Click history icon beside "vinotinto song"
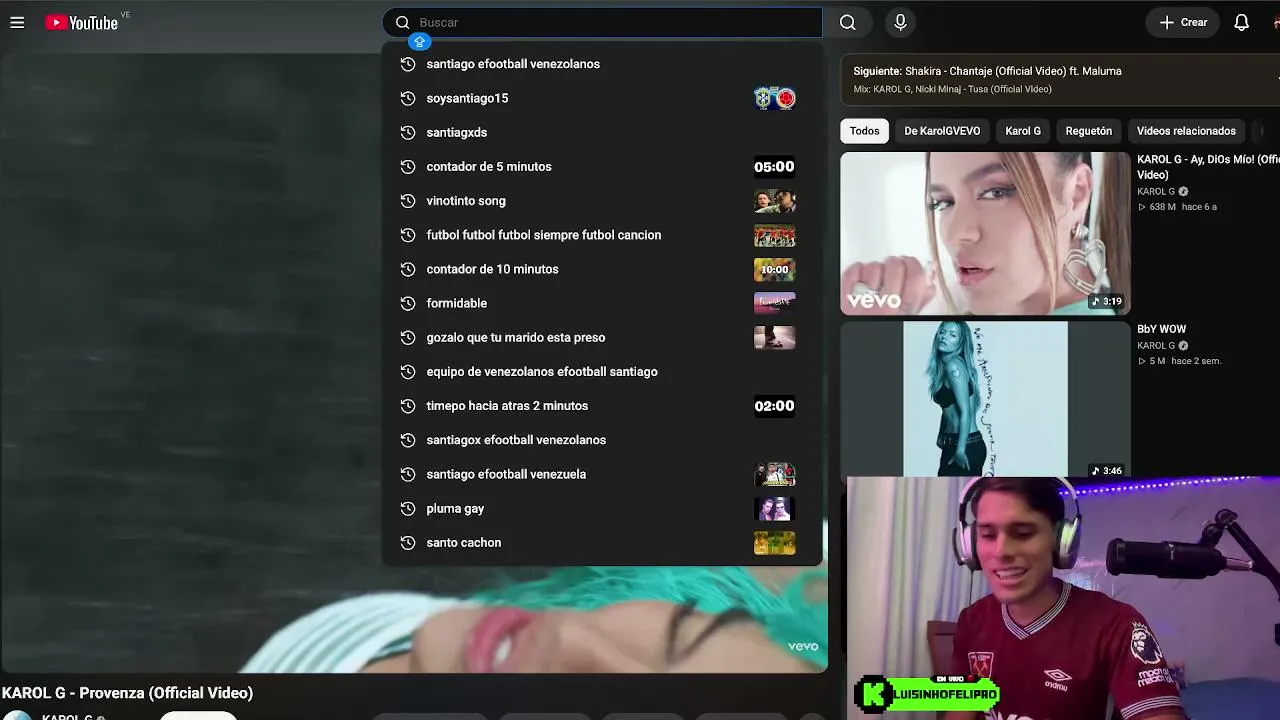 407,201
